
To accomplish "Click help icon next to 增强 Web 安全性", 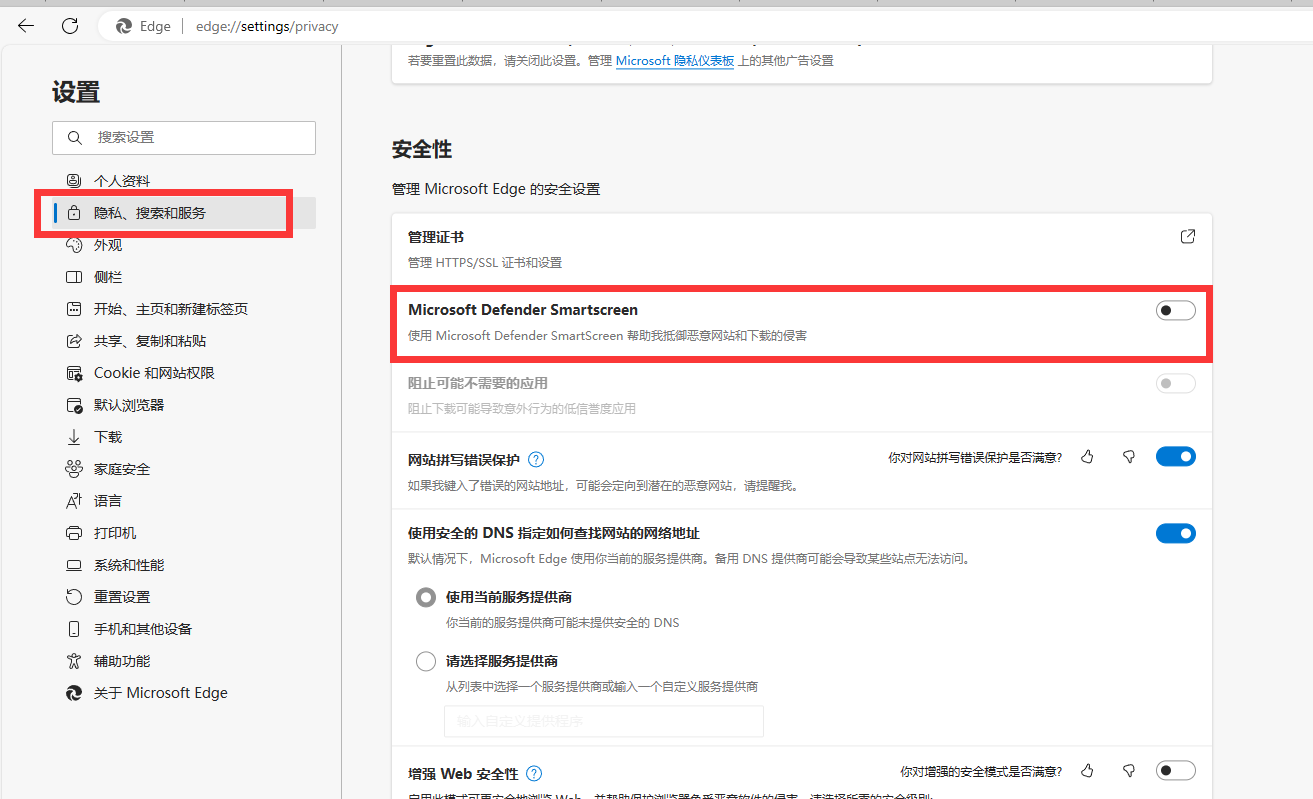I will (x=535, y=773).
